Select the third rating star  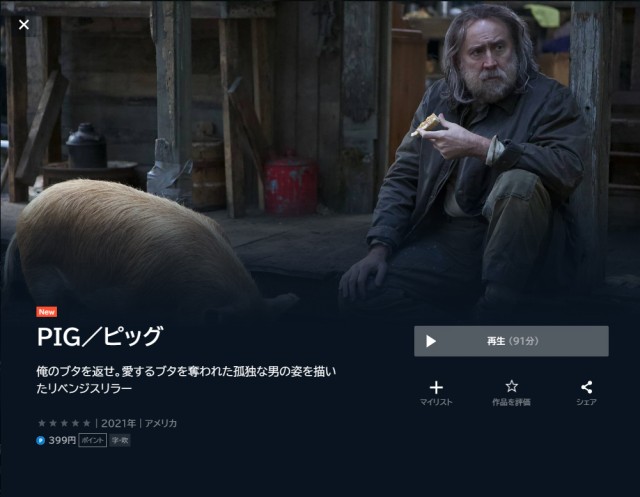(64, 423)
